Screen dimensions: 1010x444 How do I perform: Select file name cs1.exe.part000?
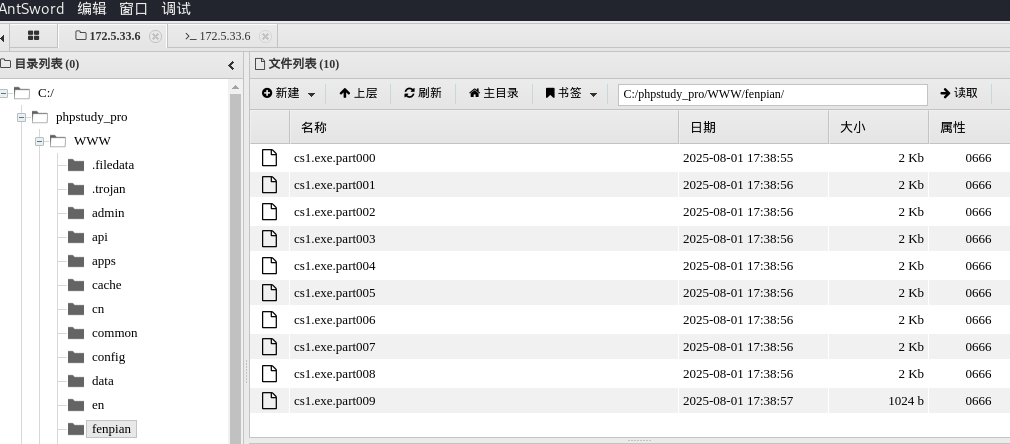(x=334, y=159)
